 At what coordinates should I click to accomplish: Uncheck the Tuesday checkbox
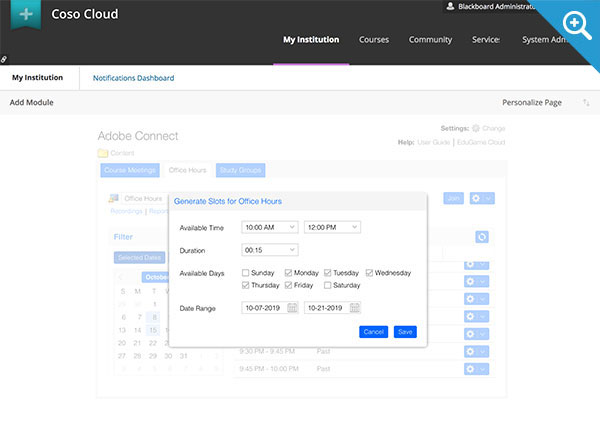pos(328,273)
